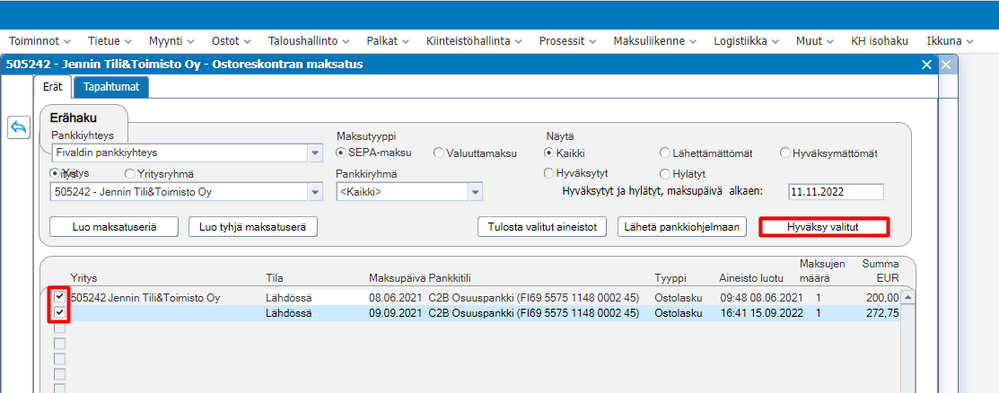Screen dimensions: 999x393
Task: Select the Kaikki radio button
Action: (549, 153)
